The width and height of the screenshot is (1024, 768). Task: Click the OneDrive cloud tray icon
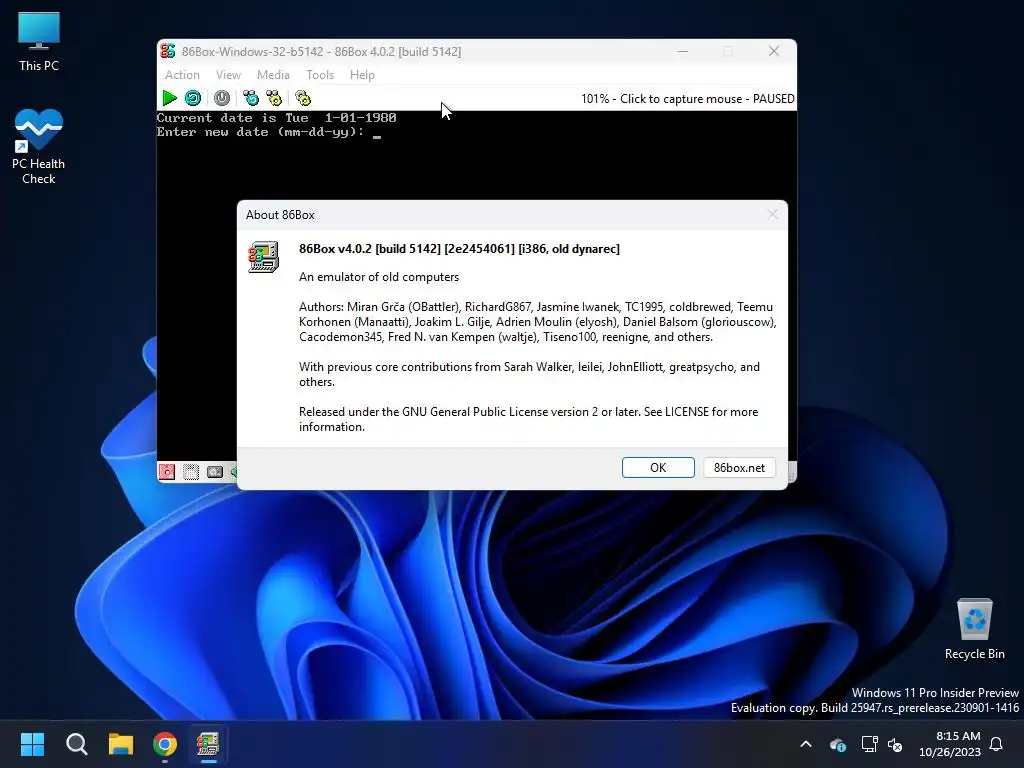pyautogui.click(x=838, y=744)
